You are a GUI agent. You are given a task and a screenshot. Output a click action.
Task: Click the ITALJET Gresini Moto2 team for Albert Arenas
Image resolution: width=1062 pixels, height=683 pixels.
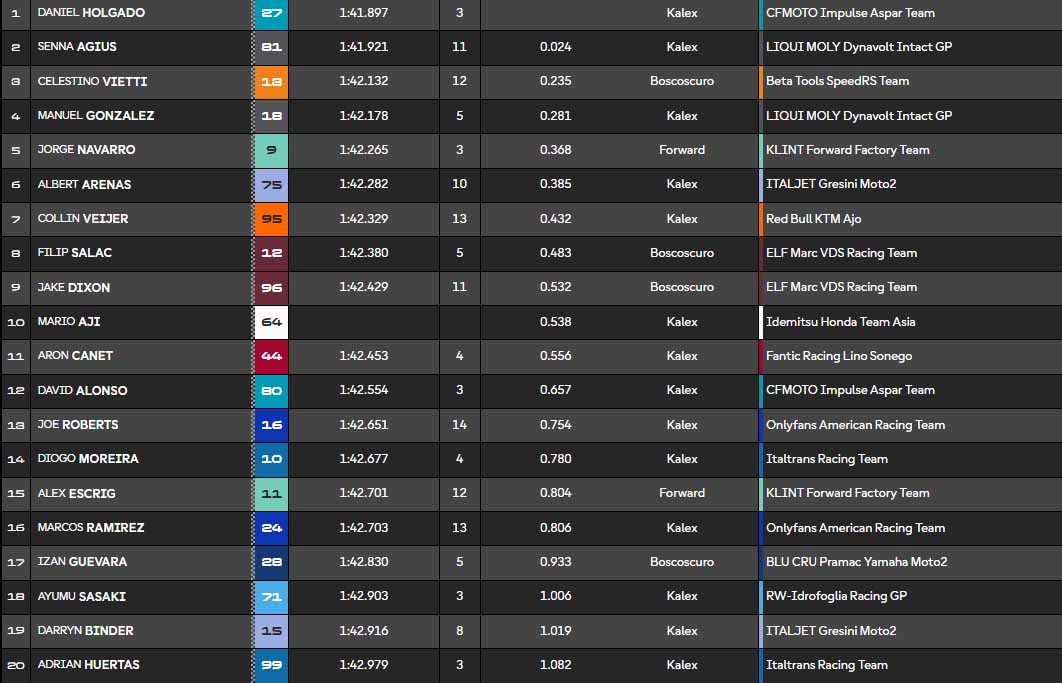(831, 184)
